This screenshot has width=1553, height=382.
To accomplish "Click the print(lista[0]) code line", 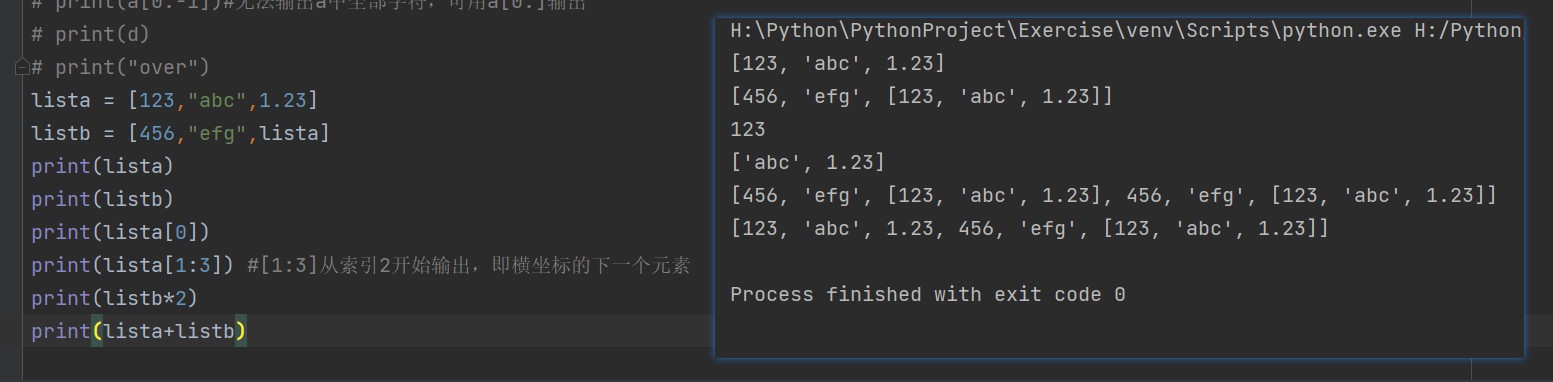I will coord(120,232).
